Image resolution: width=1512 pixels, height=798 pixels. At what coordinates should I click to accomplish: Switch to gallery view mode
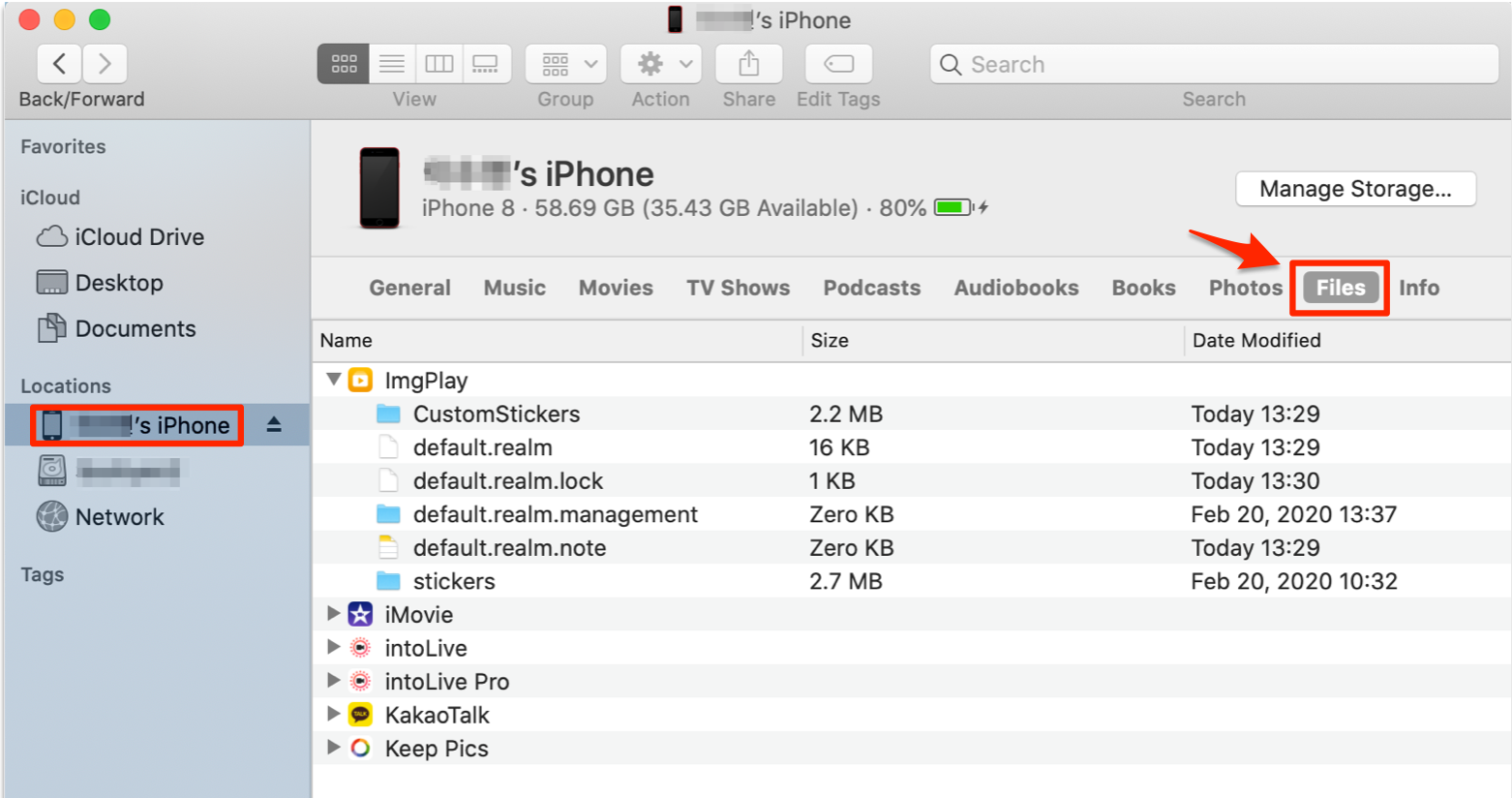point(486,64)
